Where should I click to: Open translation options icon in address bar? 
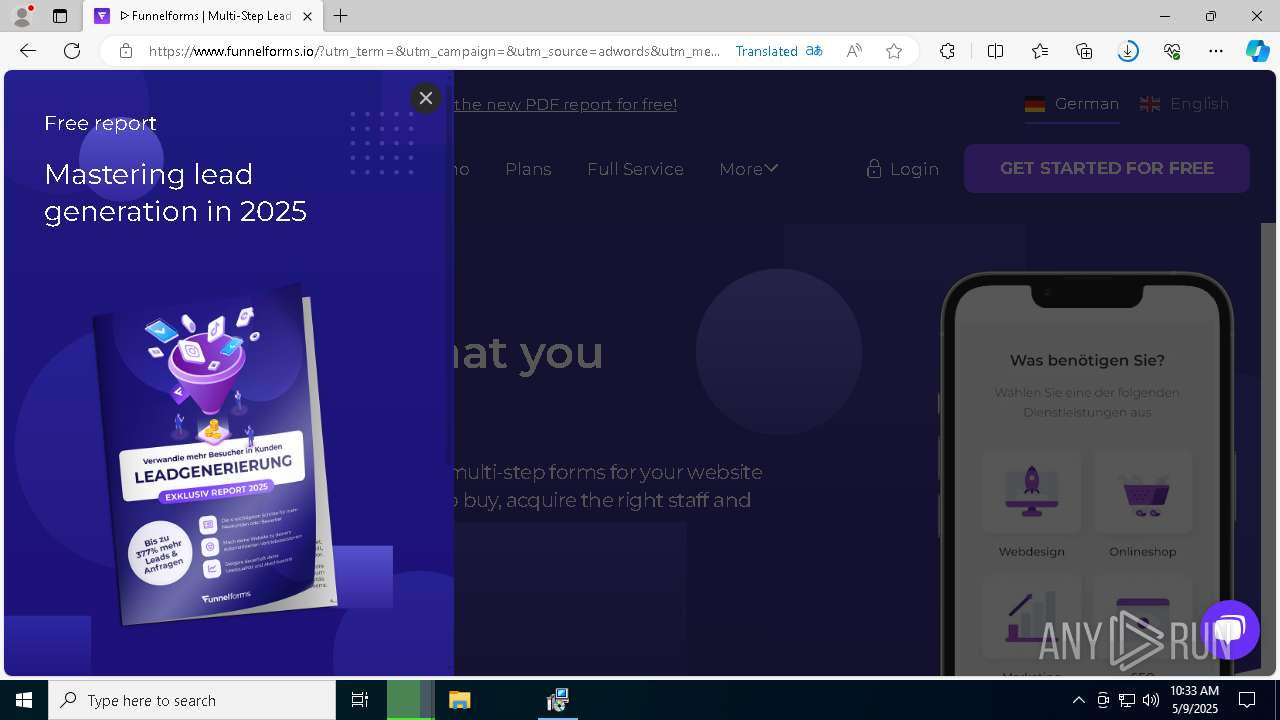tap(814, 51)
